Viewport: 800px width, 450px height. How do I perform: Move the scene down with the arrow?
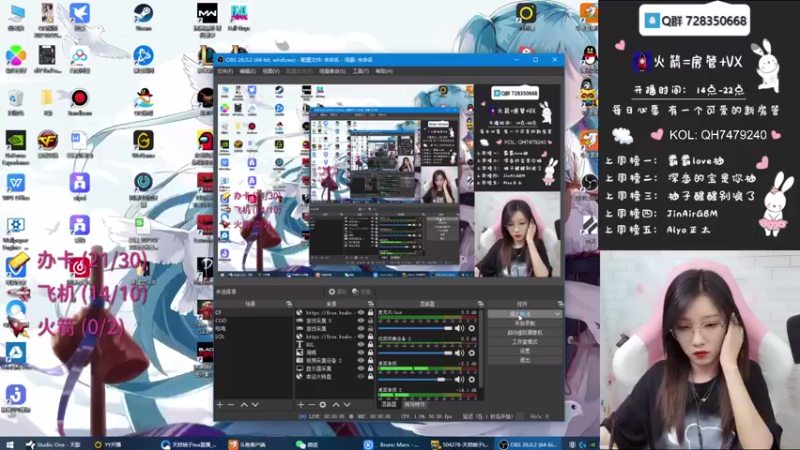pos(255,405)
